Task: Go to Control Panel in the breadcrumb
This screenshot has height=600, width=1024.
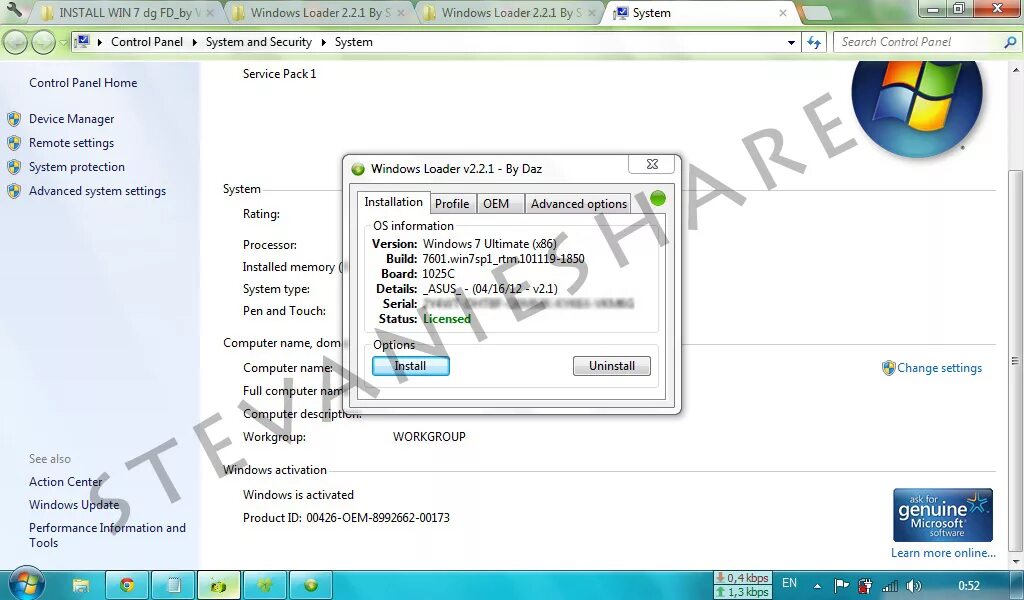Action: 147,42
